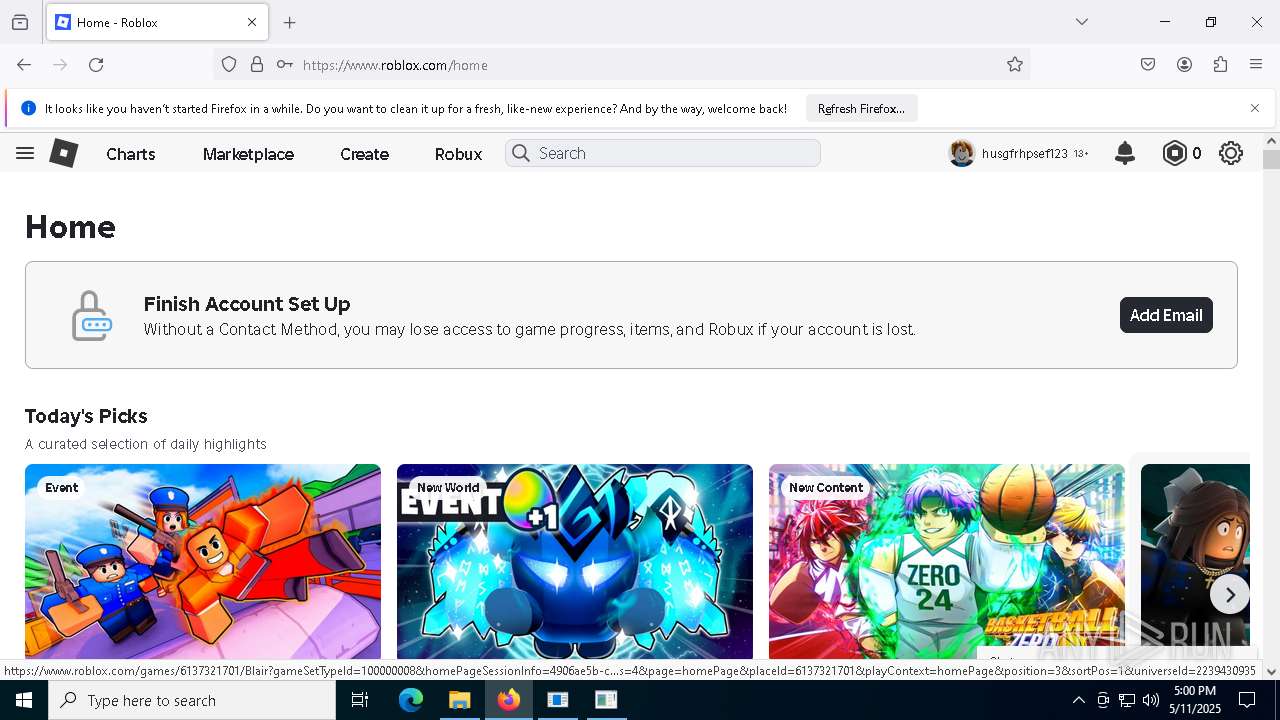Click the Today's Picks heading

[86, 416]
